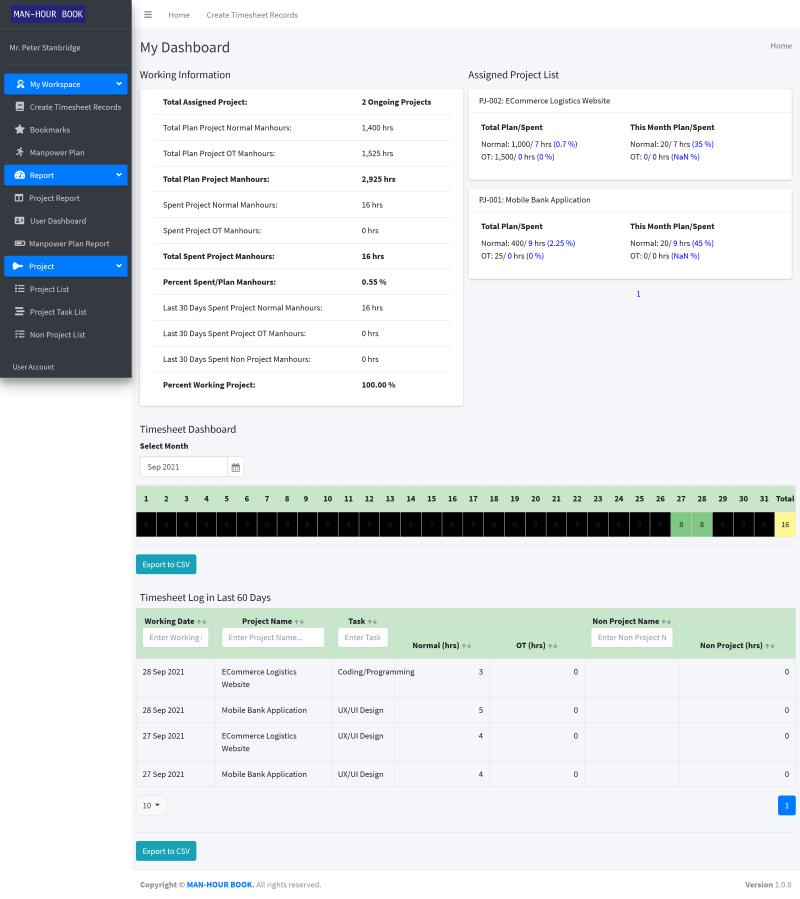Image resolution: width=800 pixels, height=899 pixels.
Task: Click Home in the top navigation
Action: (179, 15)
